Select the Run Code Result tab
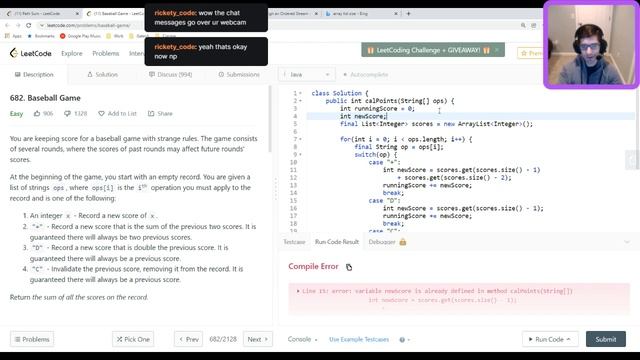 337,242
